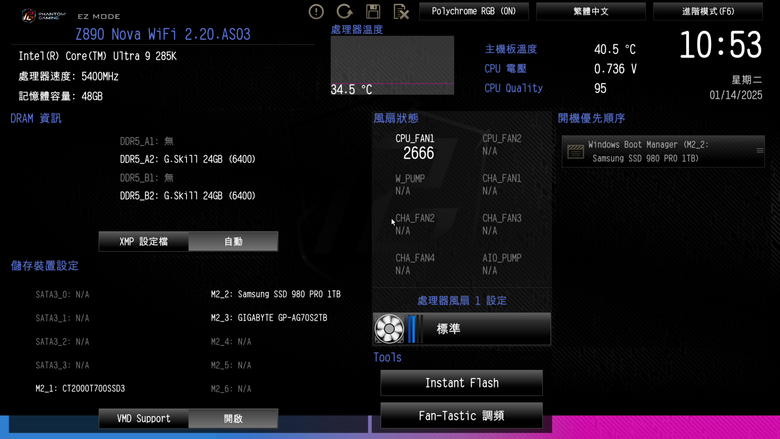Click the DRAM 資訊 section heading

(x=36, y=118)
